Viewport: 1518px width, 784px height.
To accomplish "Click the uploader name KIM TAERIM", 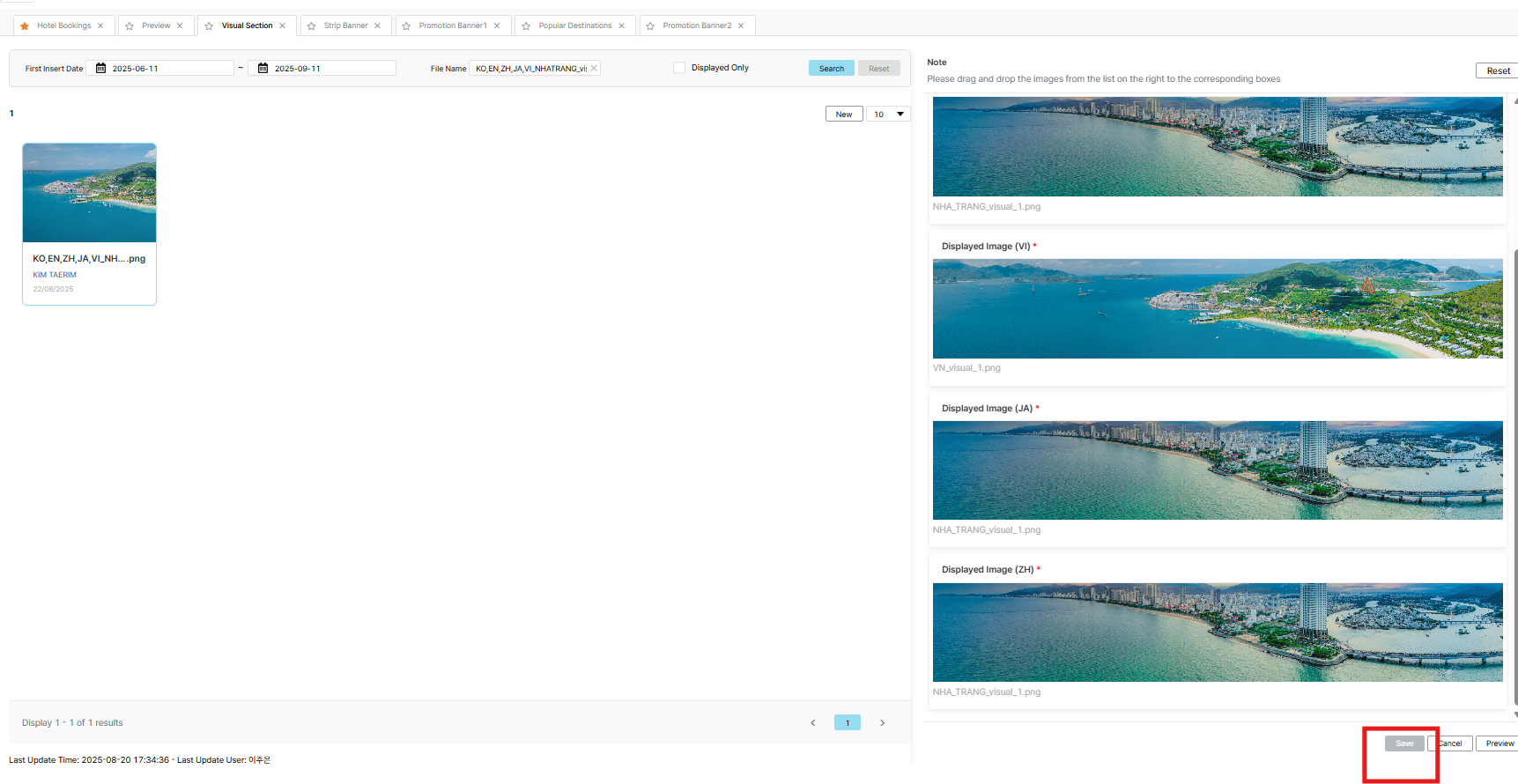I will point(55,275).
